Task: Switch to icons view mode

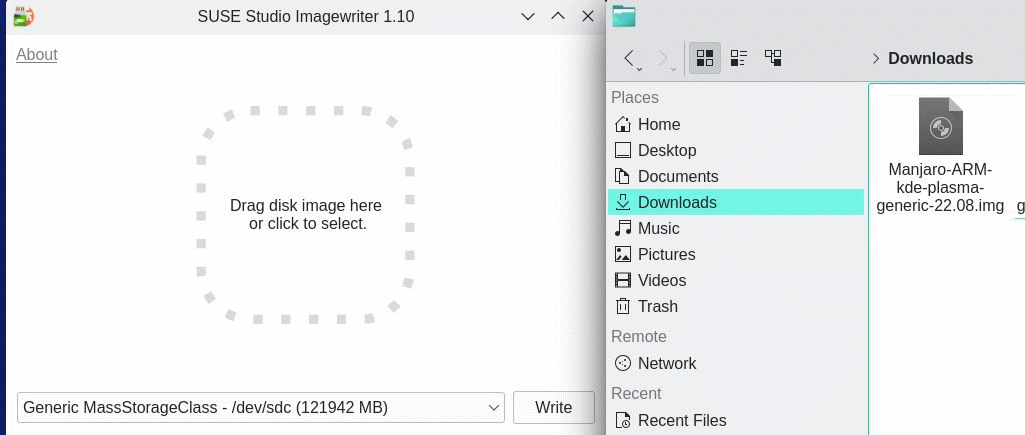Action: click(705, 58)
